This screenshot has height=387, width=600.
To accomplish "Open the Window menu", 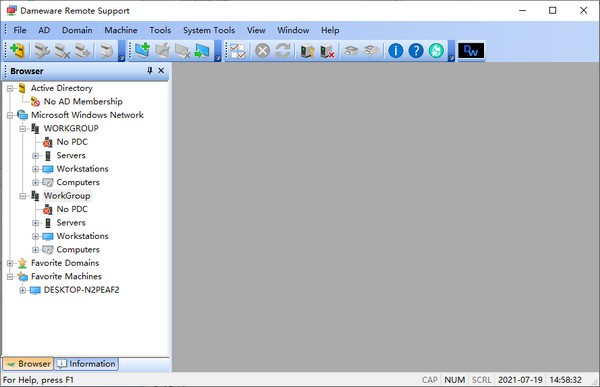I will click(293, 30).
